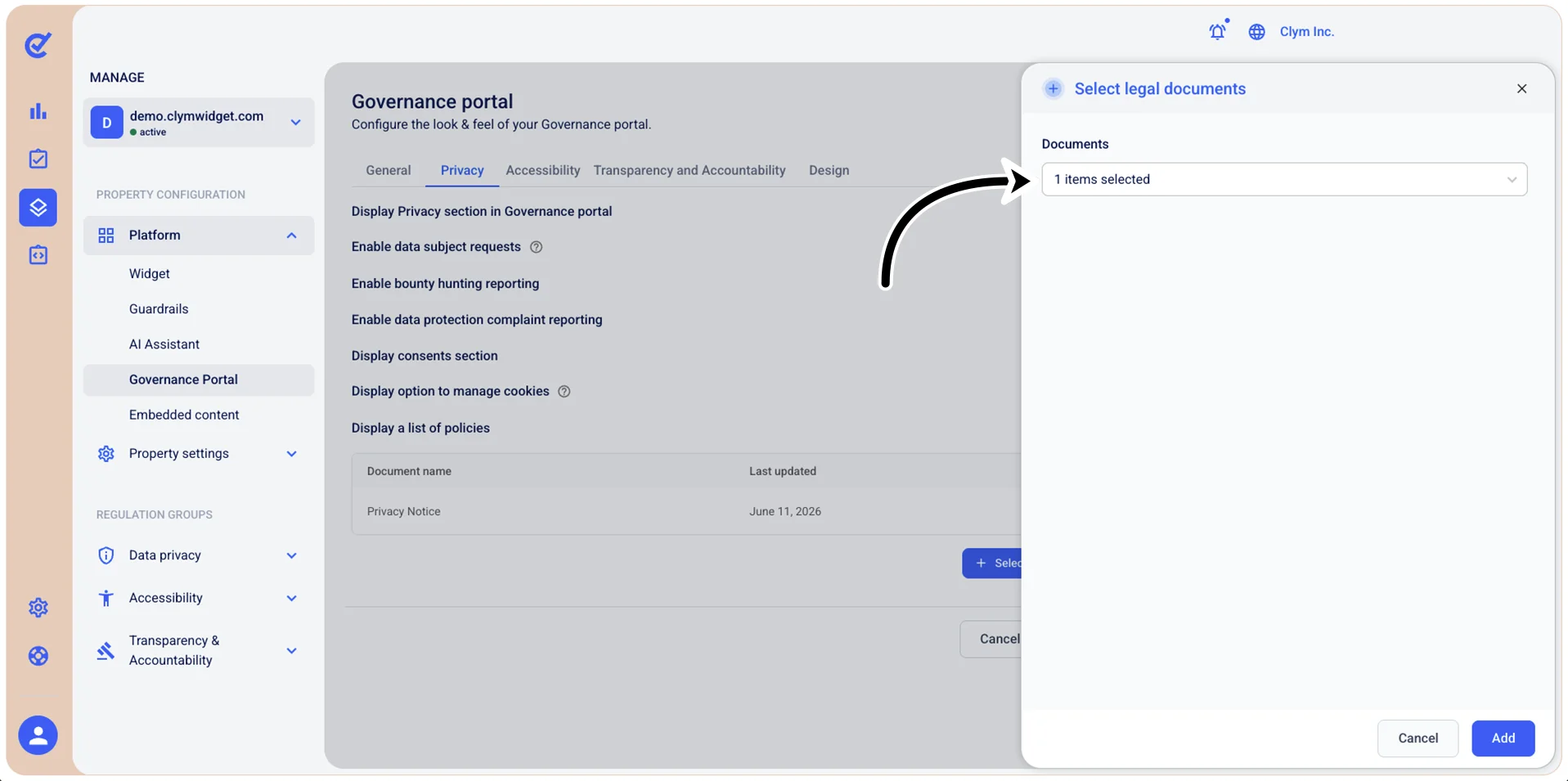The width and height of the screenshot is (1568, 781).
Task: Open the demo.clymwidget.com property selector
Action: [199, 123]
